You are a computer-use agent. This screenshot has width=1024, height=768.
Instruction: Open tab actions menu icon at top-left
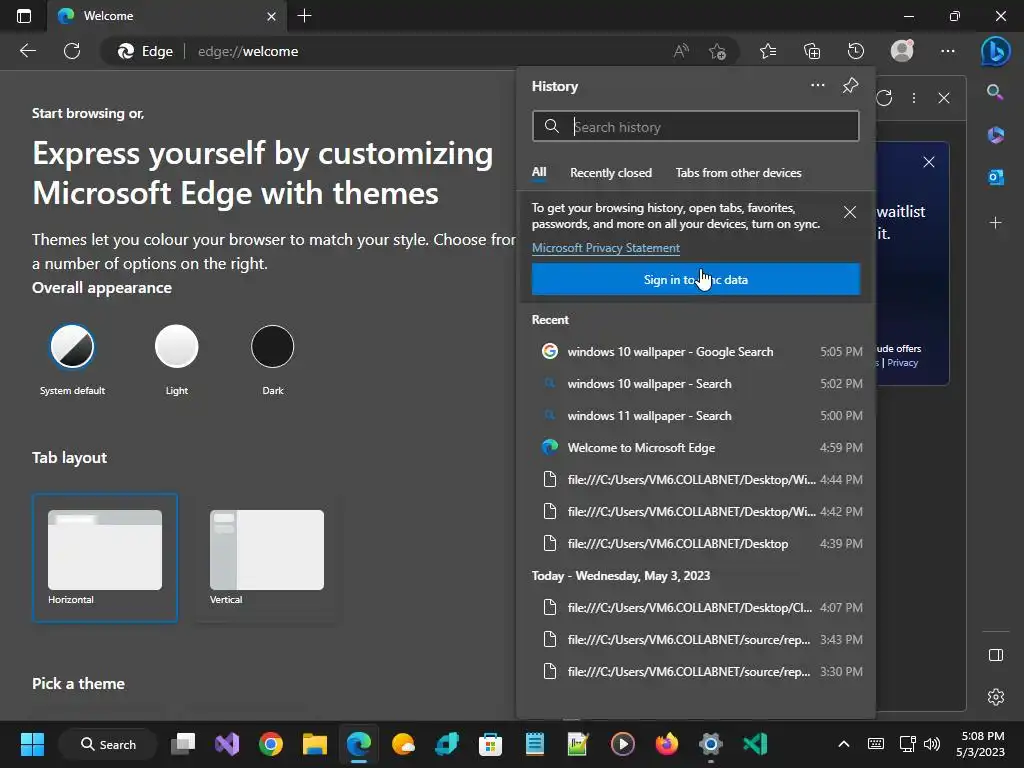tap(24, 16)
